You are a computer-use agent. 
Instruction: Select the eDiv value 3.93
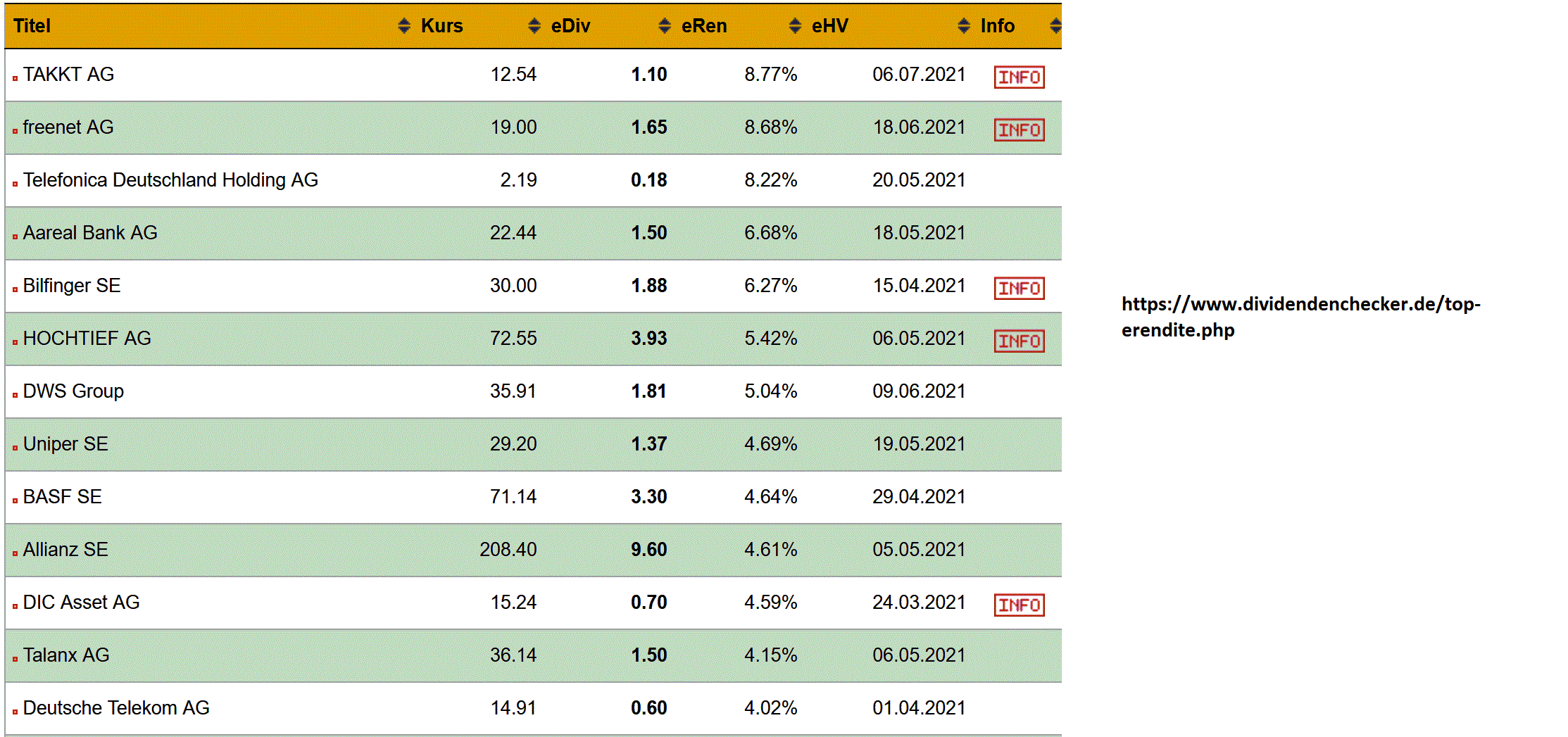pos(649,339)
